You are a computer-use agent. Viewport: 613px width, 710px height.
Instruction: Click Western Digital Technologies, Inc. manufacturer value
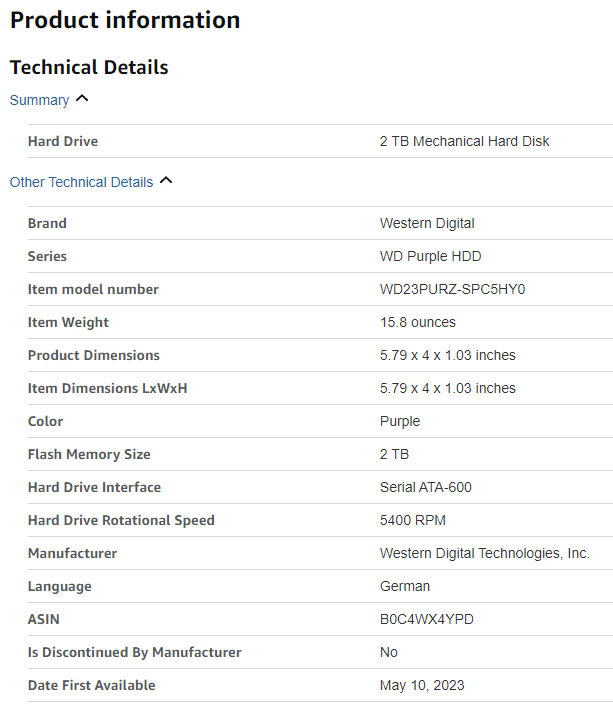pyautogui.click(x=484, y=553)
